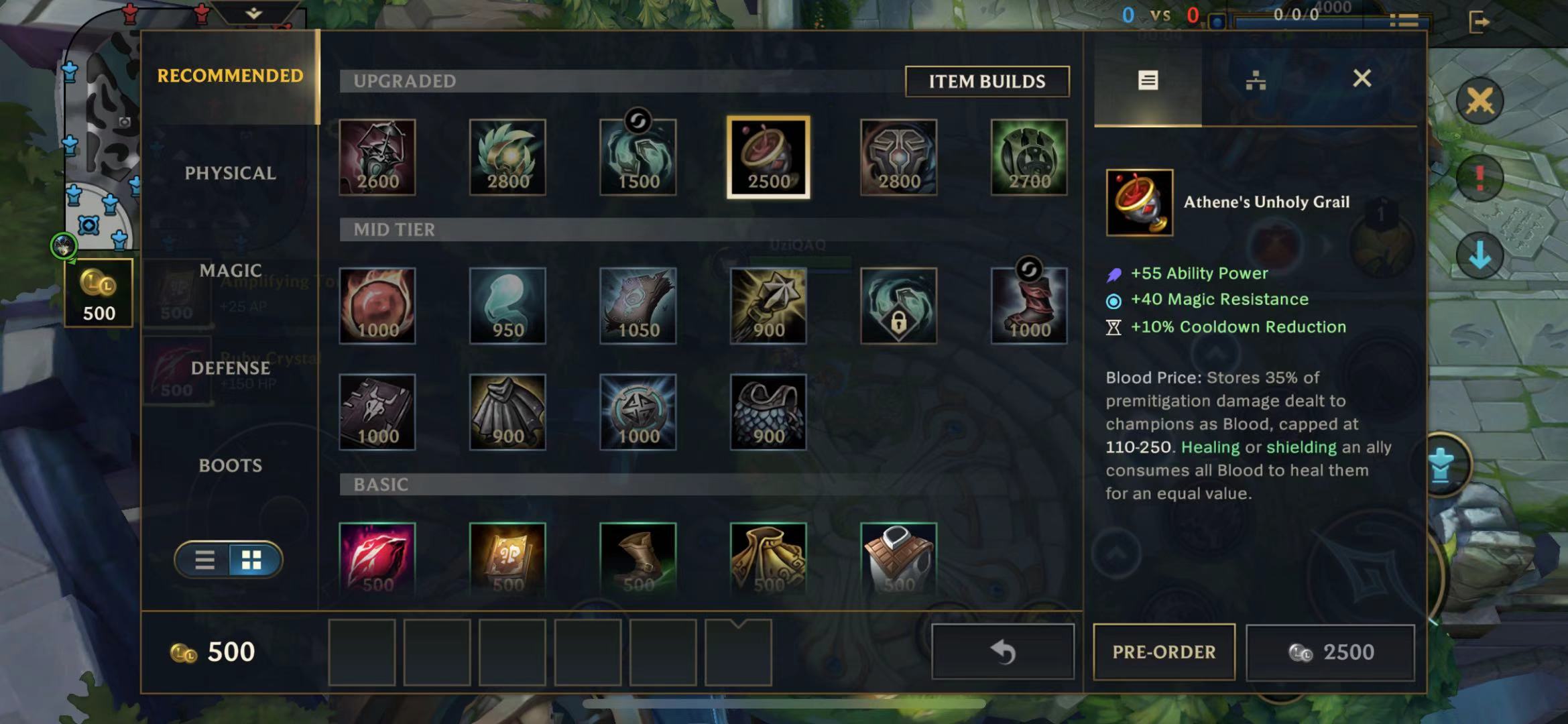Choose the locked boots enchant mid-tier item
This screenshot has height=724, width=1568.
898,306
